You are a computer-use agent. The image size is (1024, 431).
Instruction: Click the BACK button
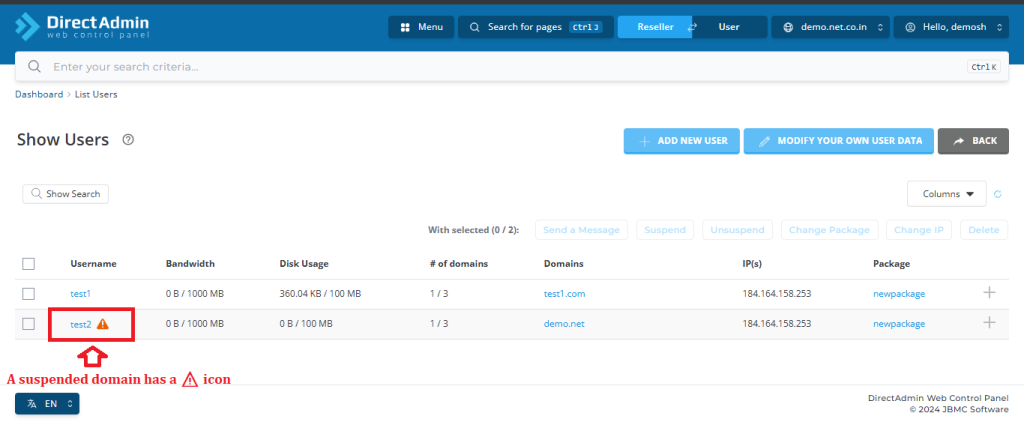click(x=973, y=140)
